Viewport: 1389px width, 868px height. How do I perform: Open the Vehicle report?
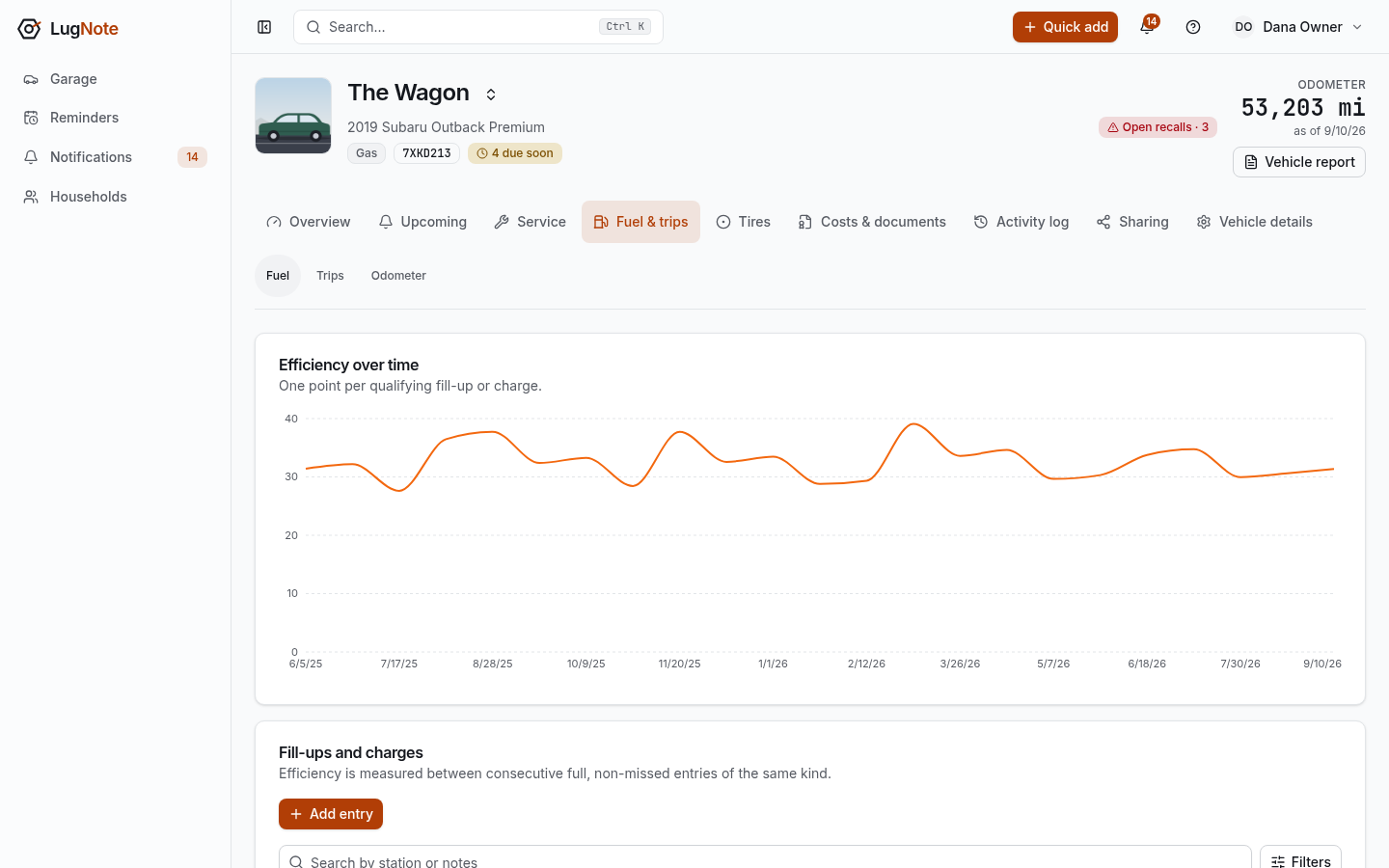(1299, 162)
